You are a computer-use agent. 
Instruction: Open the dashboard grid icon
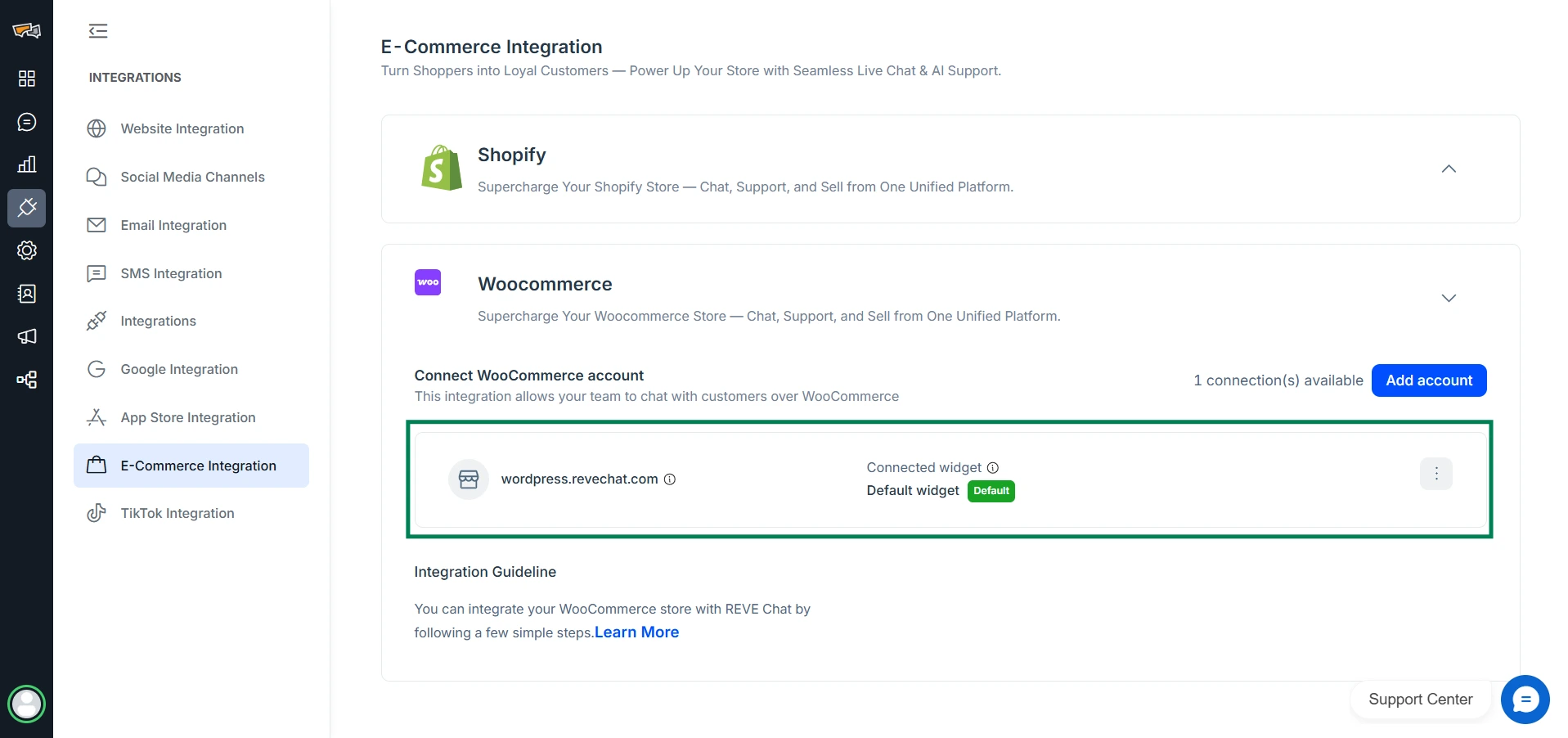[26, 79]
